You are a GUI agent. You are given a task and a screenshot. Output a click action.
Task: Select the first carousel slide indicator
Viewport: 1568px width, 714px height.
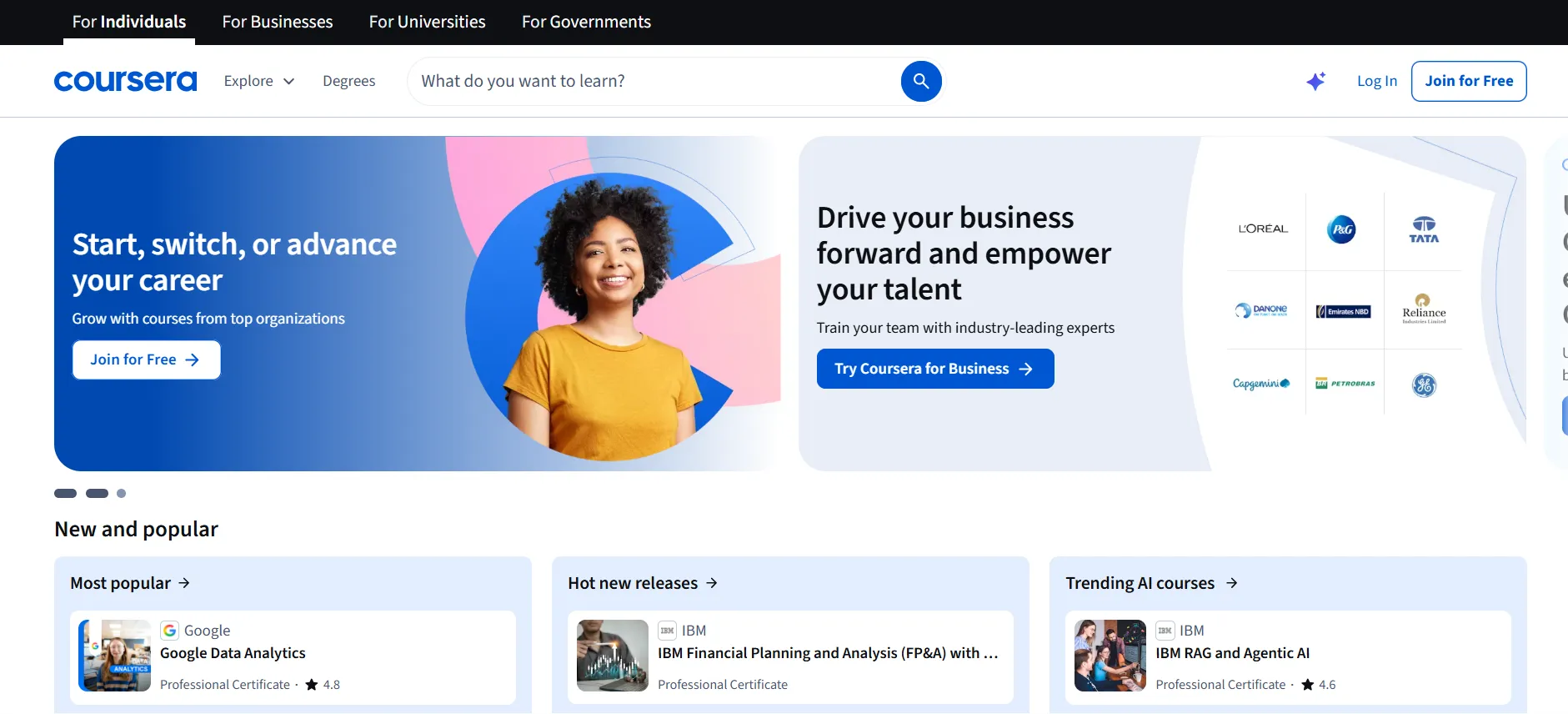pos(66,493)
